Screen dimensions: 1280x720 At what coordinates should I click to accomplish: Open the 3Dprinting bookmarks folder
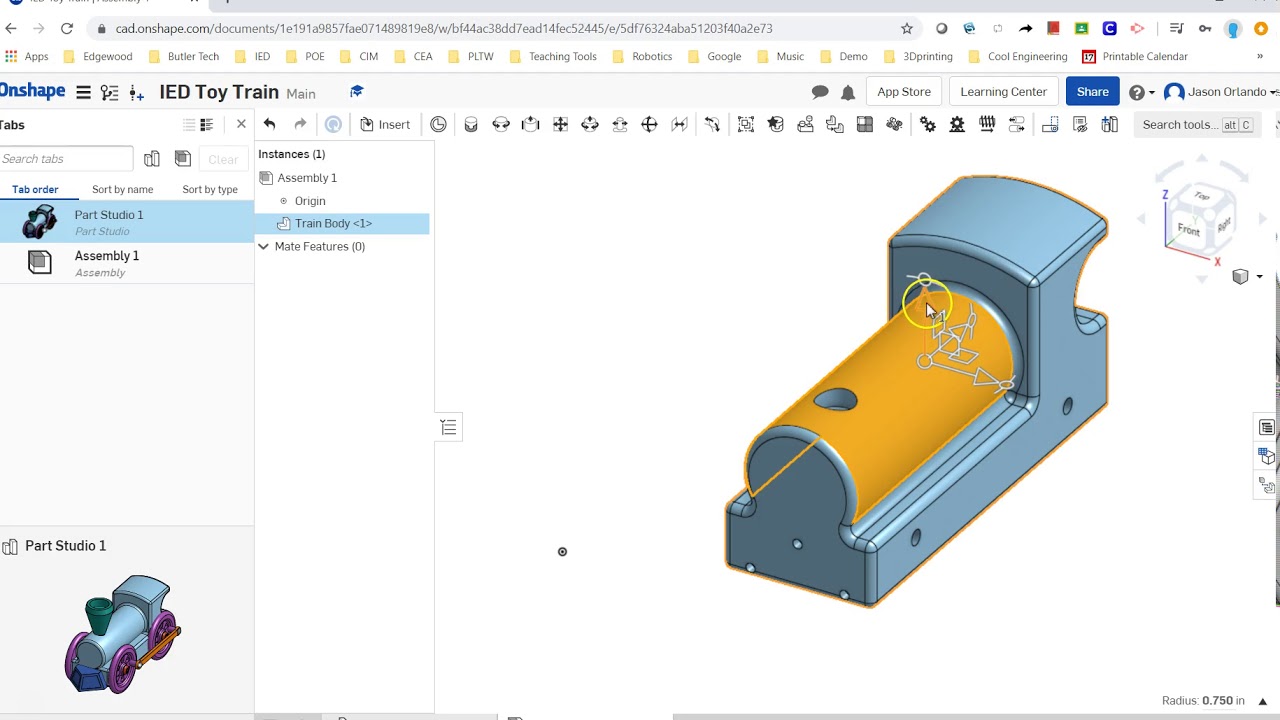[x=919, y=56]
